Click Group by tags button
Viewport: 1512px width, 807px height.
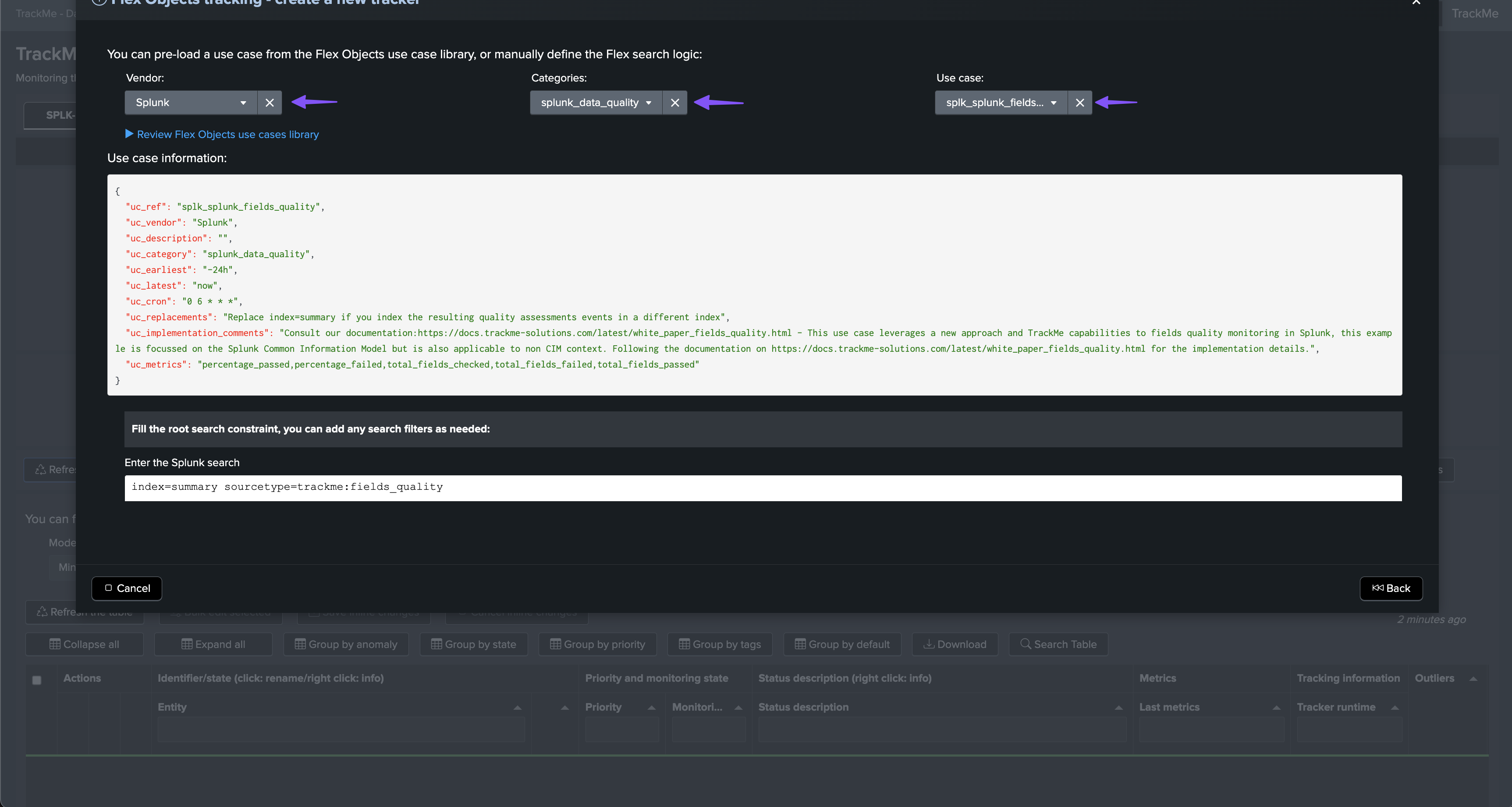(720, 644)
